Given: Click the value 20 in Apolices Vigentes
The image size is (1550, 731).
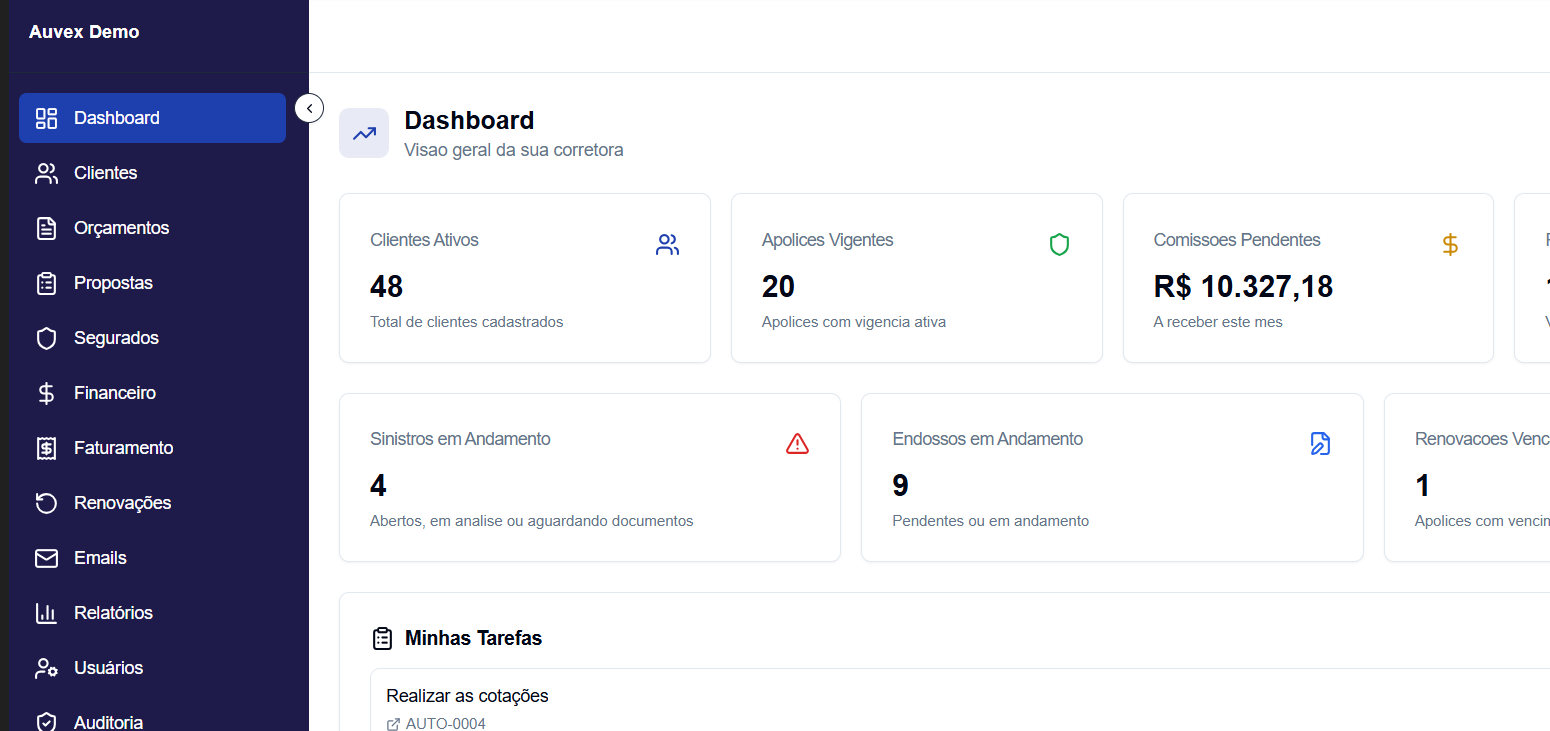Looking at the screenshot, I should (778, 287).
